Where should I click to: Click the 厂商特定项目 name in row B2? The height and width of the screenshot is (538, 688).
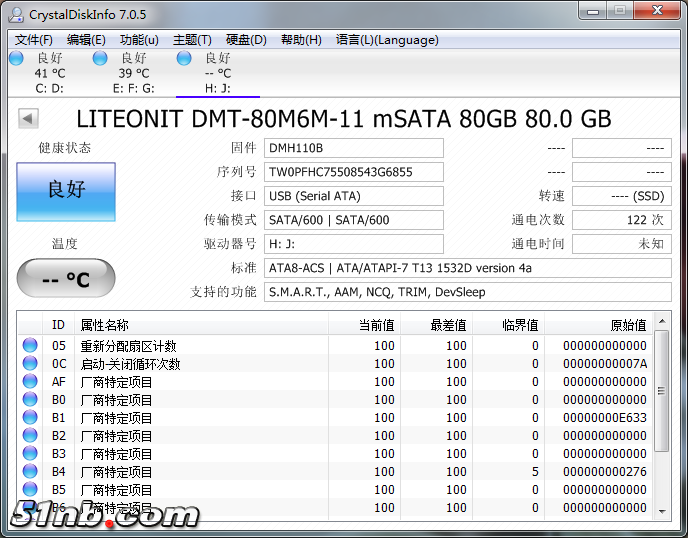[116, 436]
